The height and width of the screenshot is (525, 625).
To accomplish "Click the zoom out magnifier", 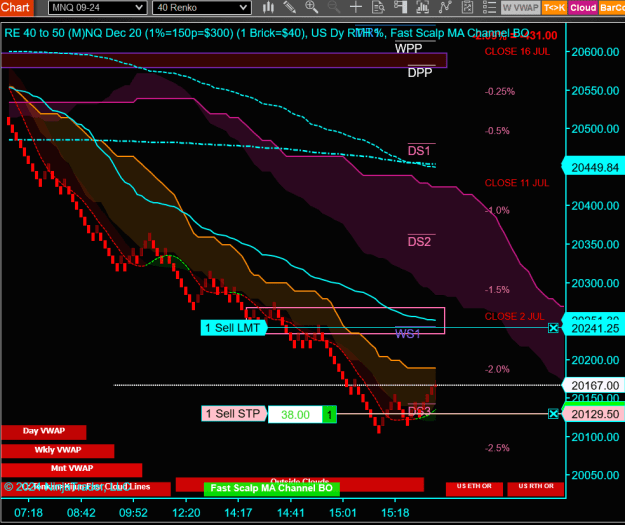I will pos(334,7).
